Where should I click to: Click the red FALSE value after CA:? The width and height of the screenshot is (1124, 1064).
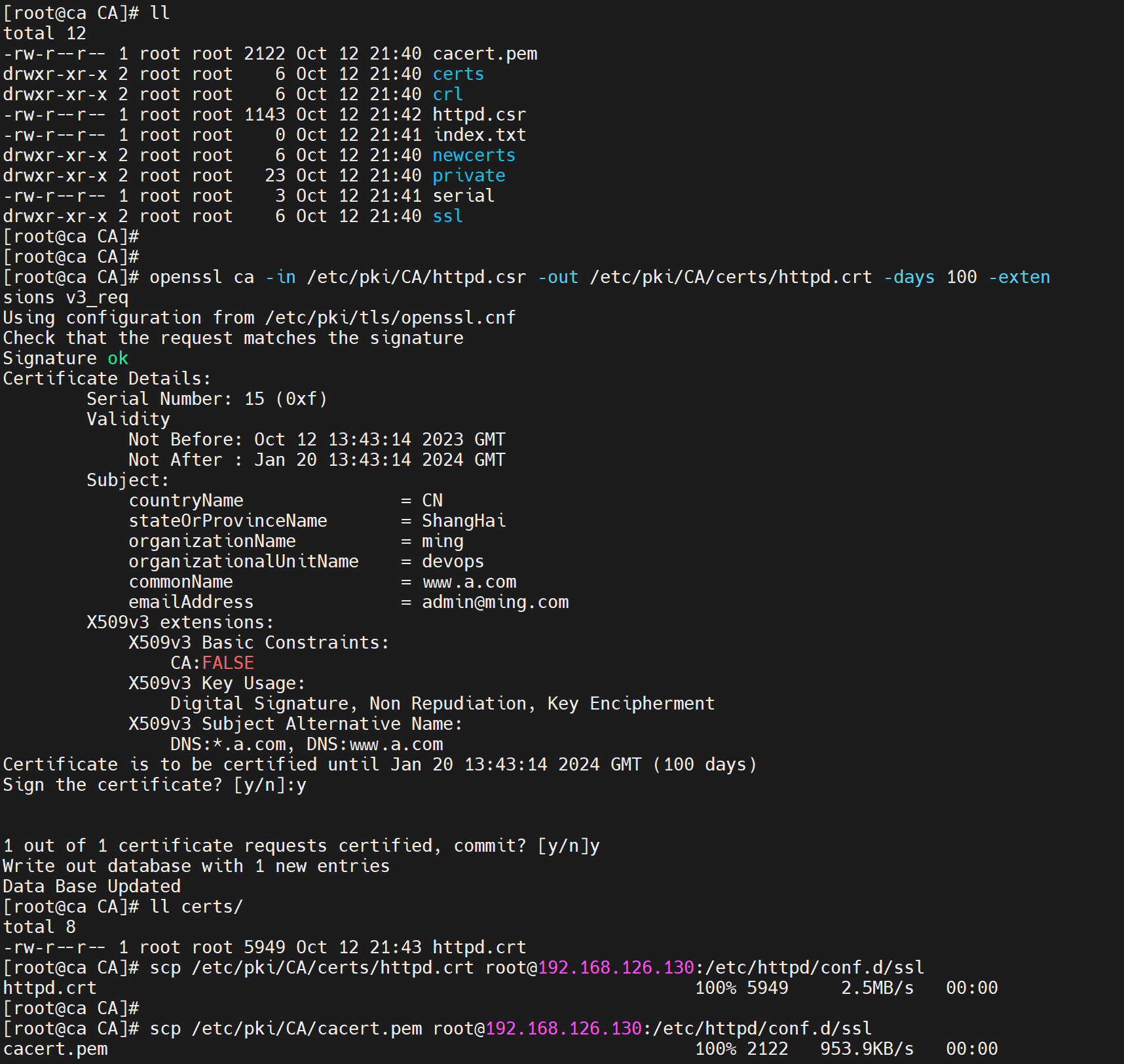(228, 663)
